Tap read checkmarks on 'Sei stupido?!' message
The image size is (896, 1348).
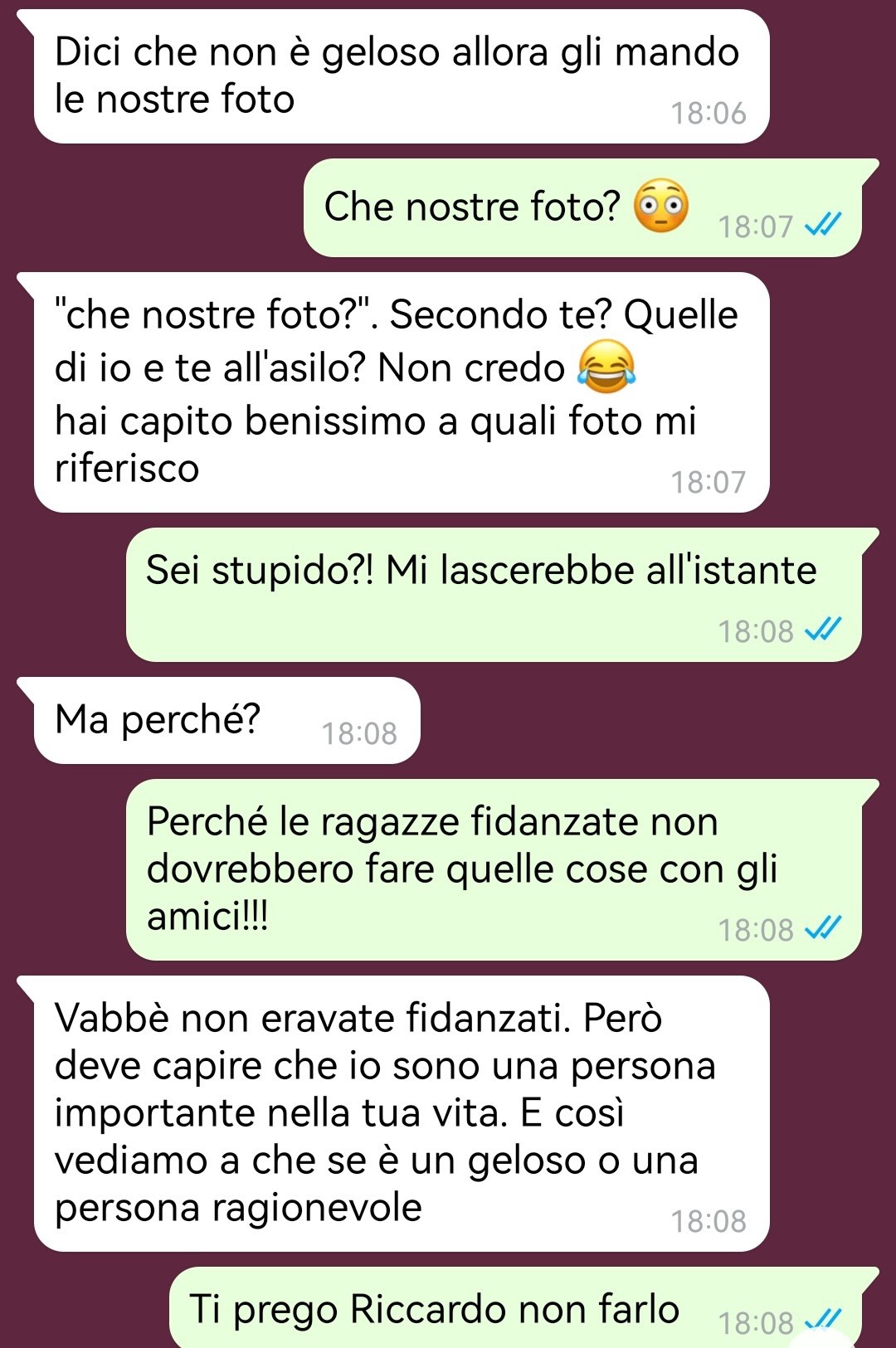pos(823,629)
